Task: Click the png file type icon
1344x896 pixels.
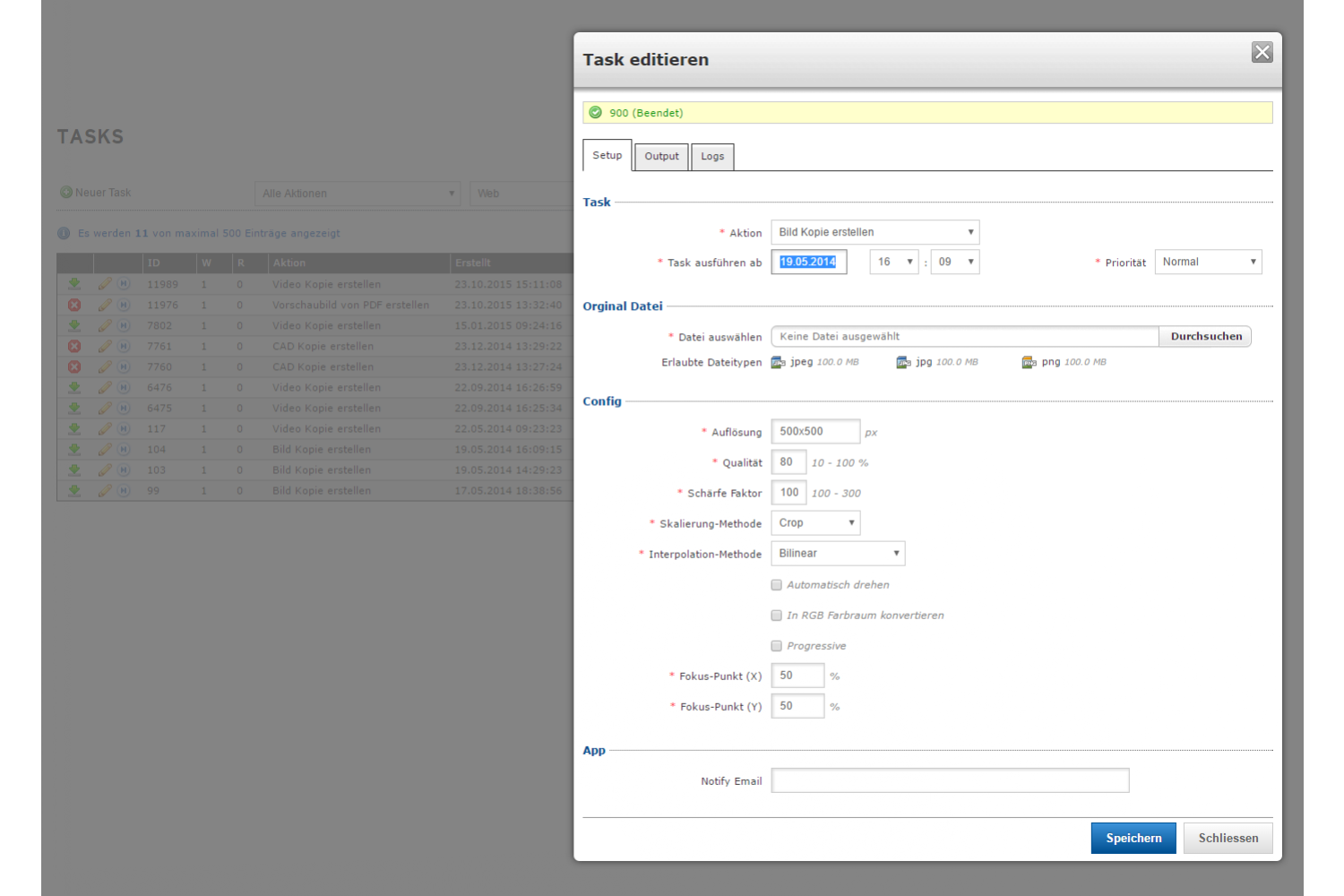Action: tap(1029, 362)
